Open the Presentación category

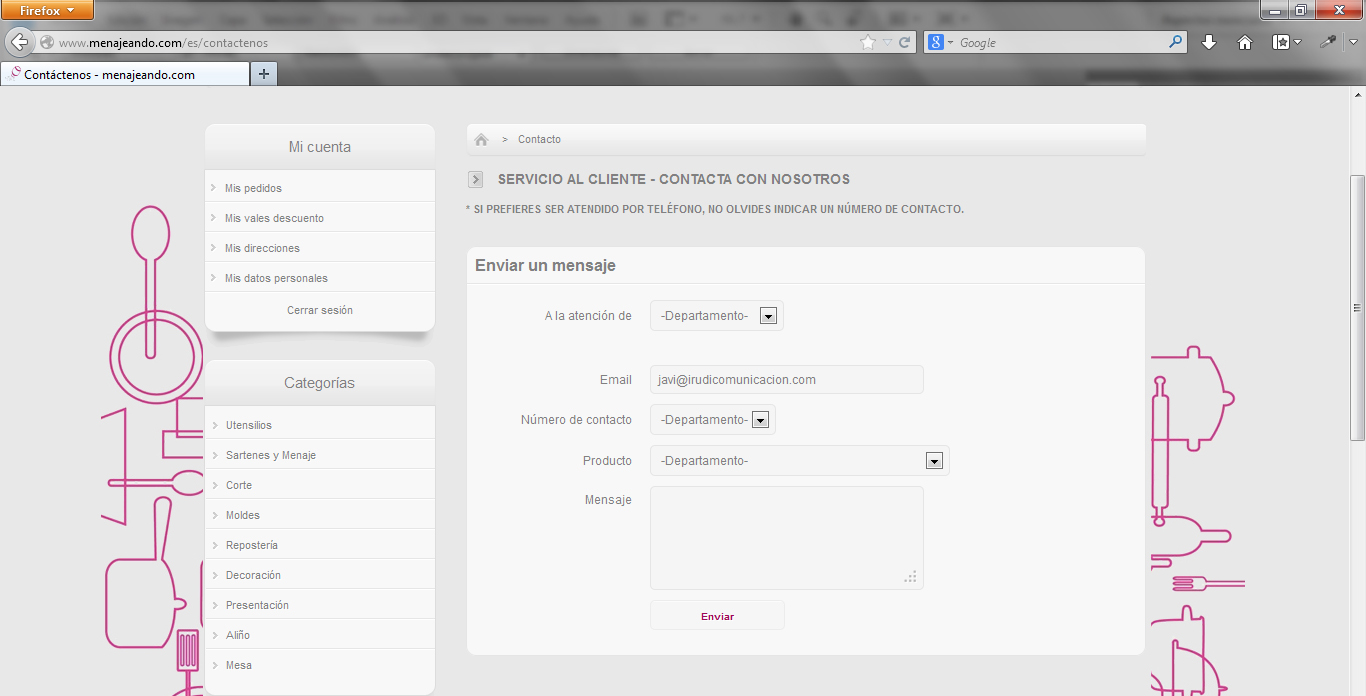(257, 605)
